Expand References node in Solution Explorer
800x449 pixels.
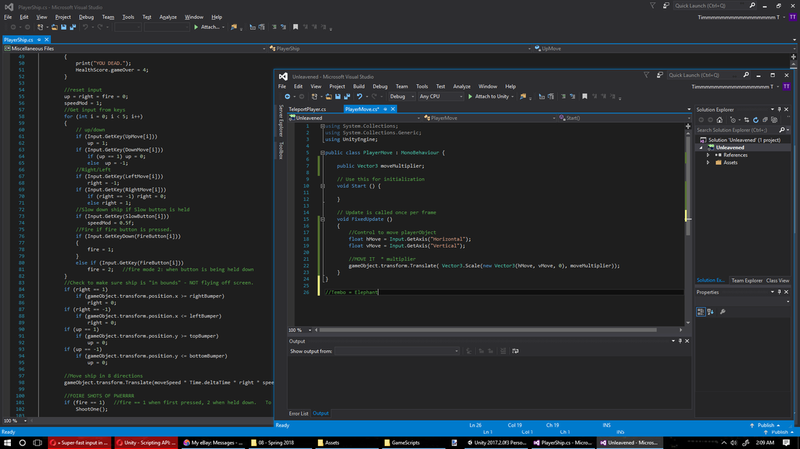(x=708, y=155)
